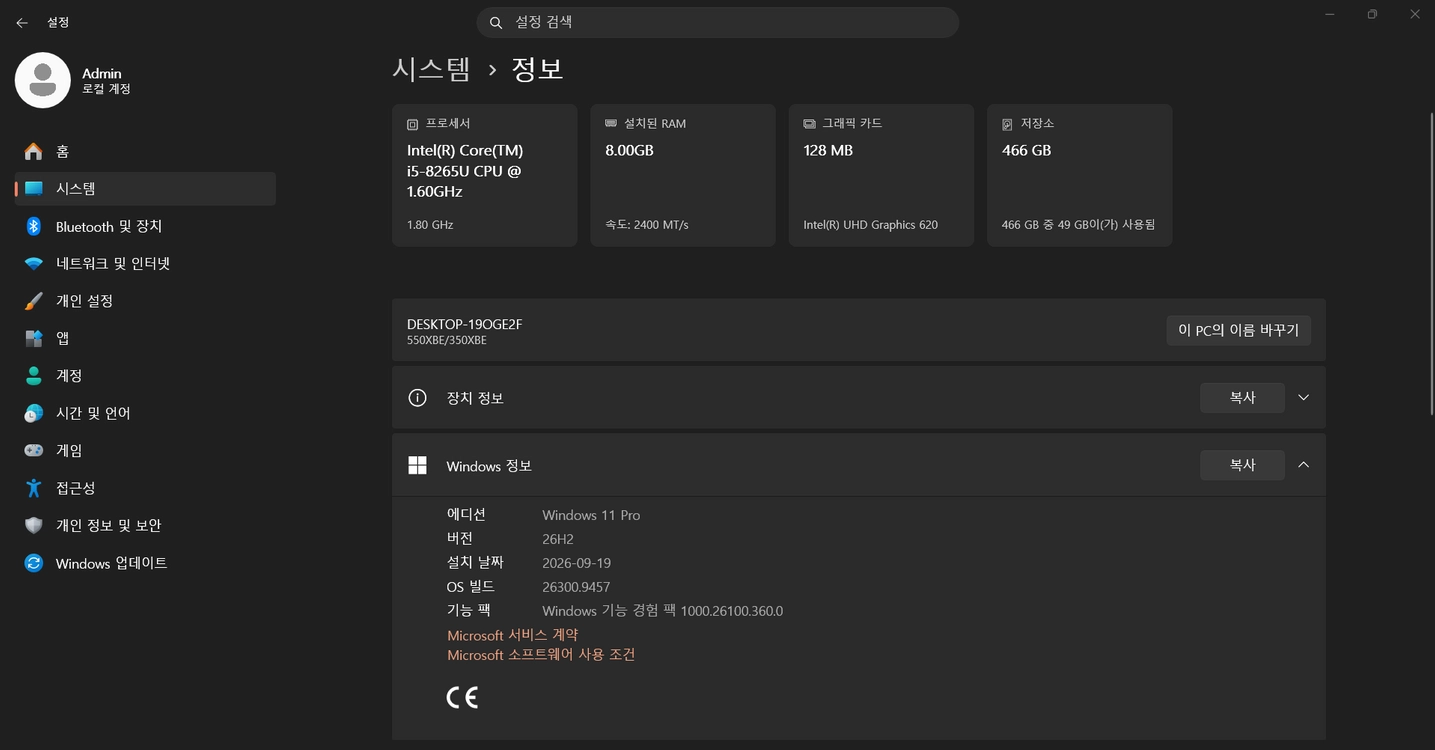Click the accessibility figure icon

point(34,488)
